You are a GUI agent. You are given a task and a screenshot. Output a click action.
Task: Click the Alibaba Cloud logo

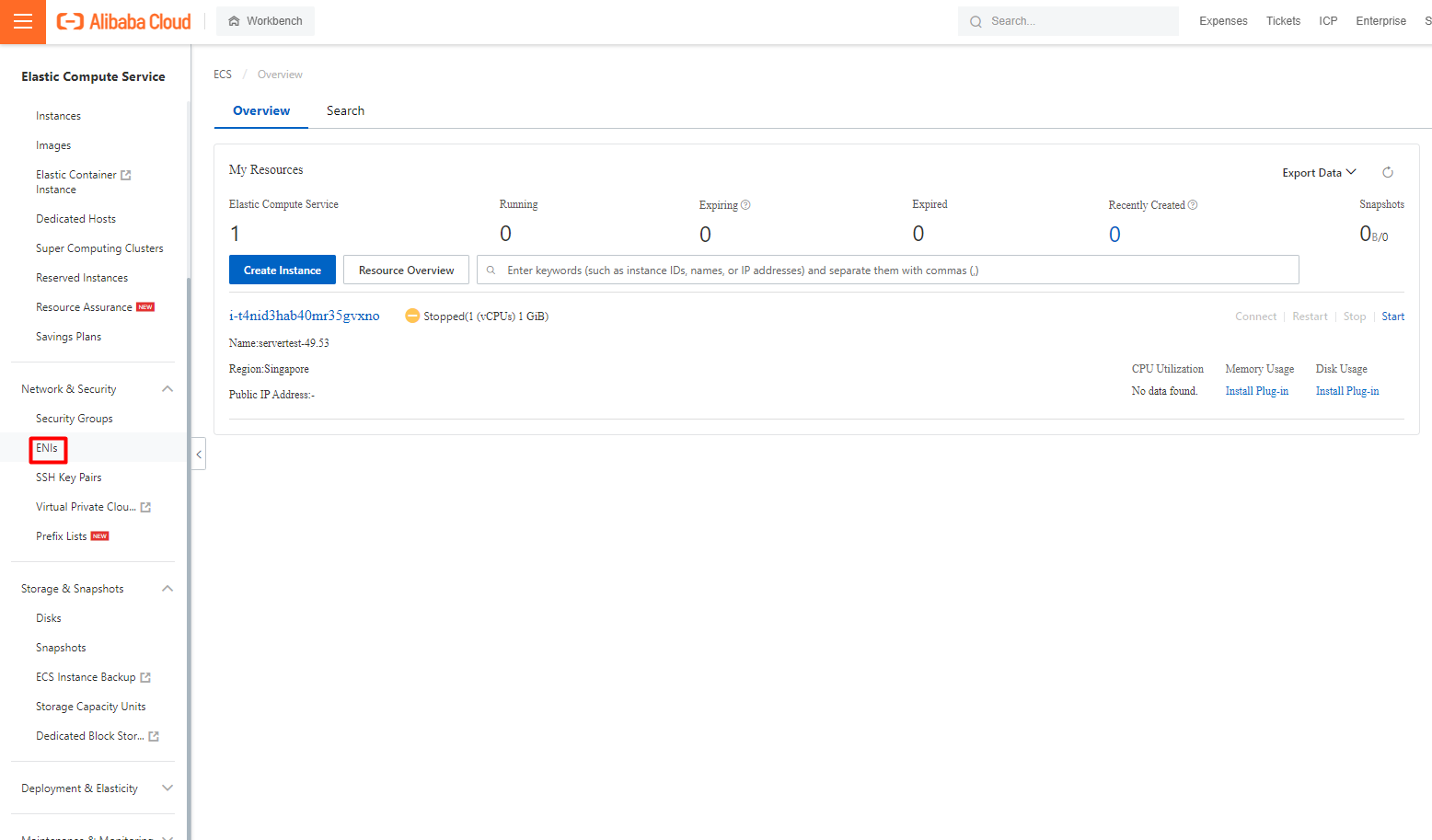(124, 21)
